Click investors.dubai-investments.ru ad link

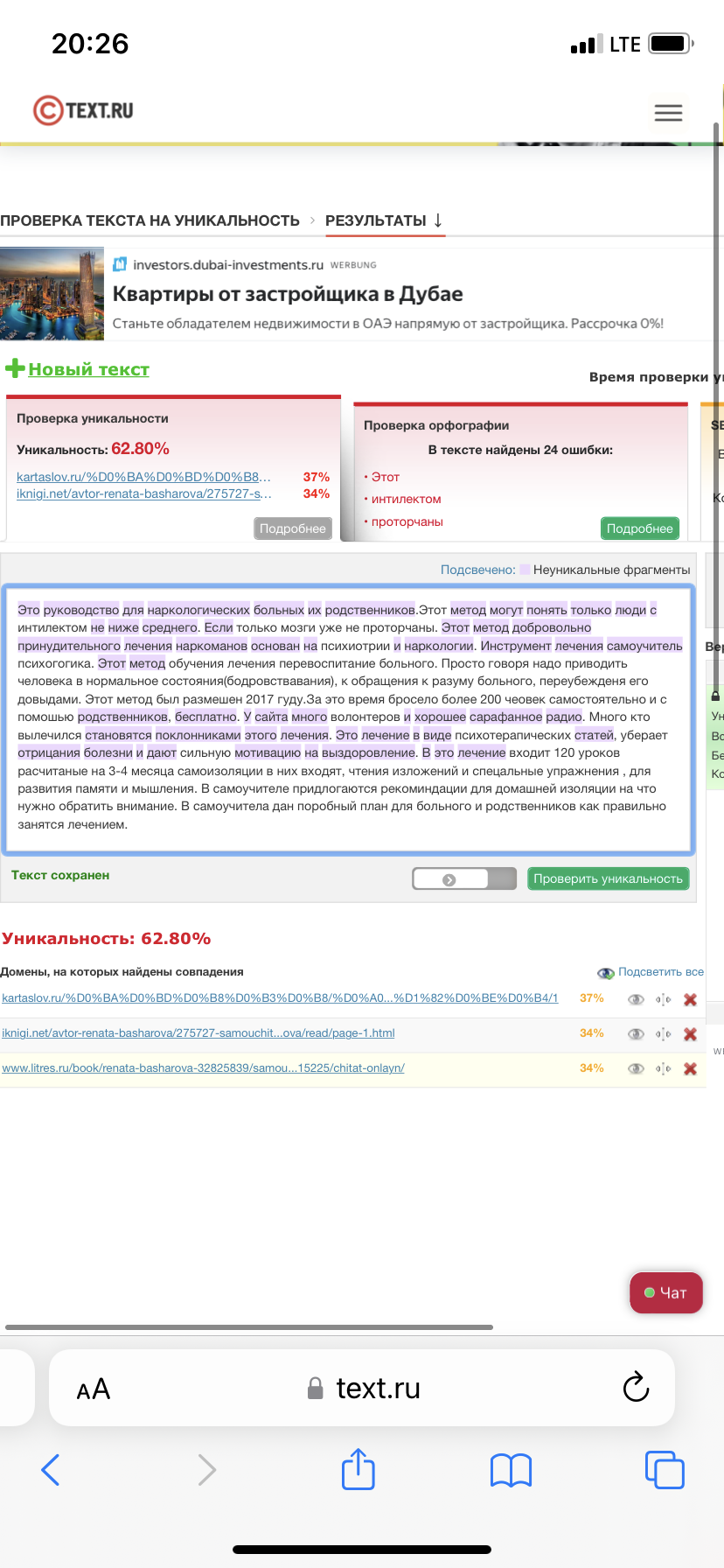click(x=228, y=265)
